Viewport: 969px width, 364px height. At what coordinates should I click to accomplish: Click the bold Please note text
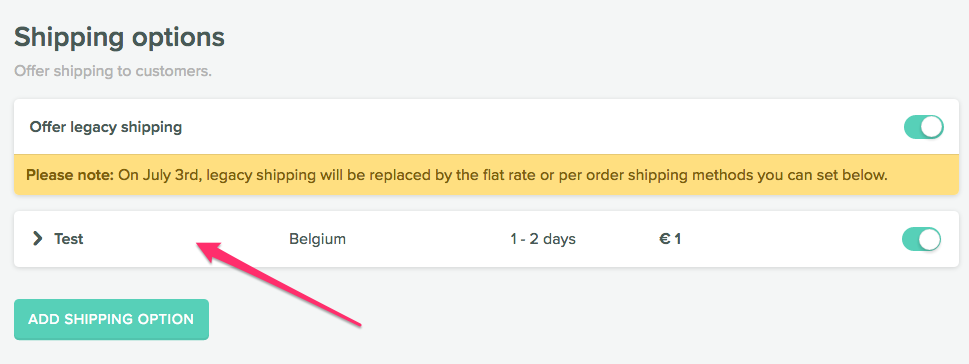click(70, 176)
